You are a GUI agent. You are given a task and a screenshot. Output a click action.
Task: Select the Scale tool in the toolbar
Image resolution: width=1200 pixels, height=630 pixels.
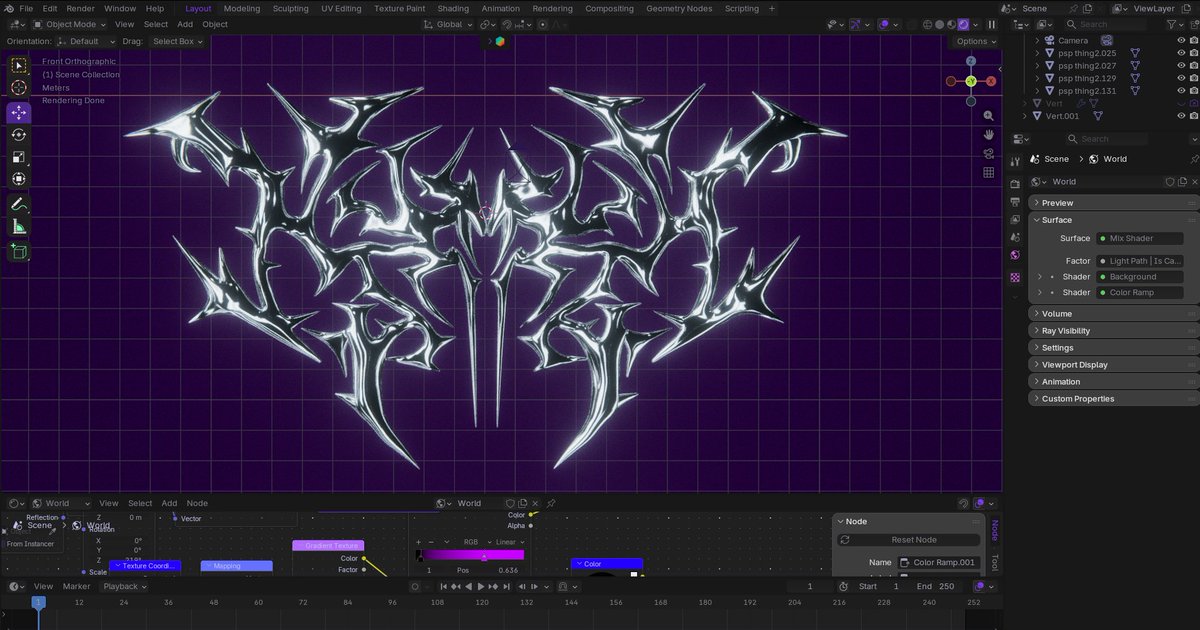click(x=19, y=157)
